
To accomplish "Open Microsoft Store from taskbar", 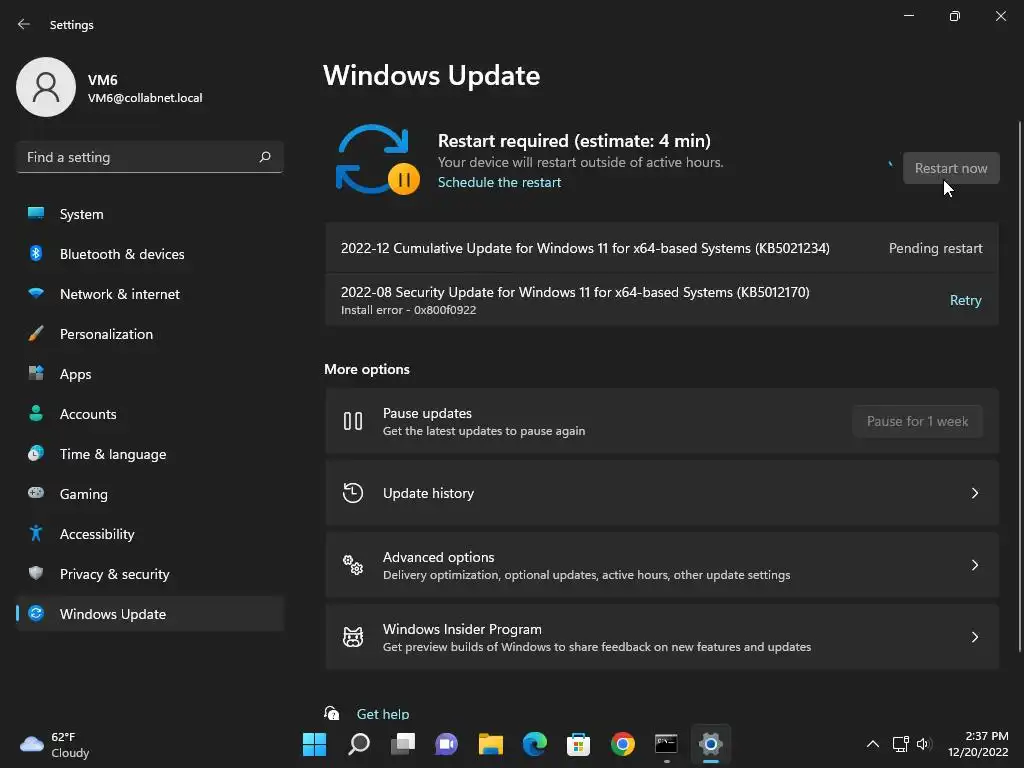I will [x=578, y=744].
